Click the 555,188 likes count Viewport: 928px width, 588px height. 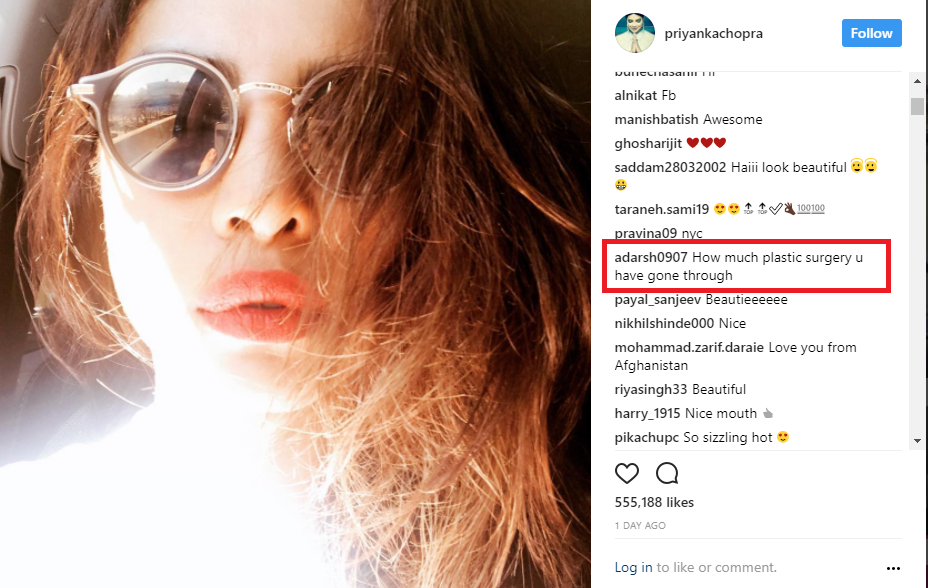point(654,502)
